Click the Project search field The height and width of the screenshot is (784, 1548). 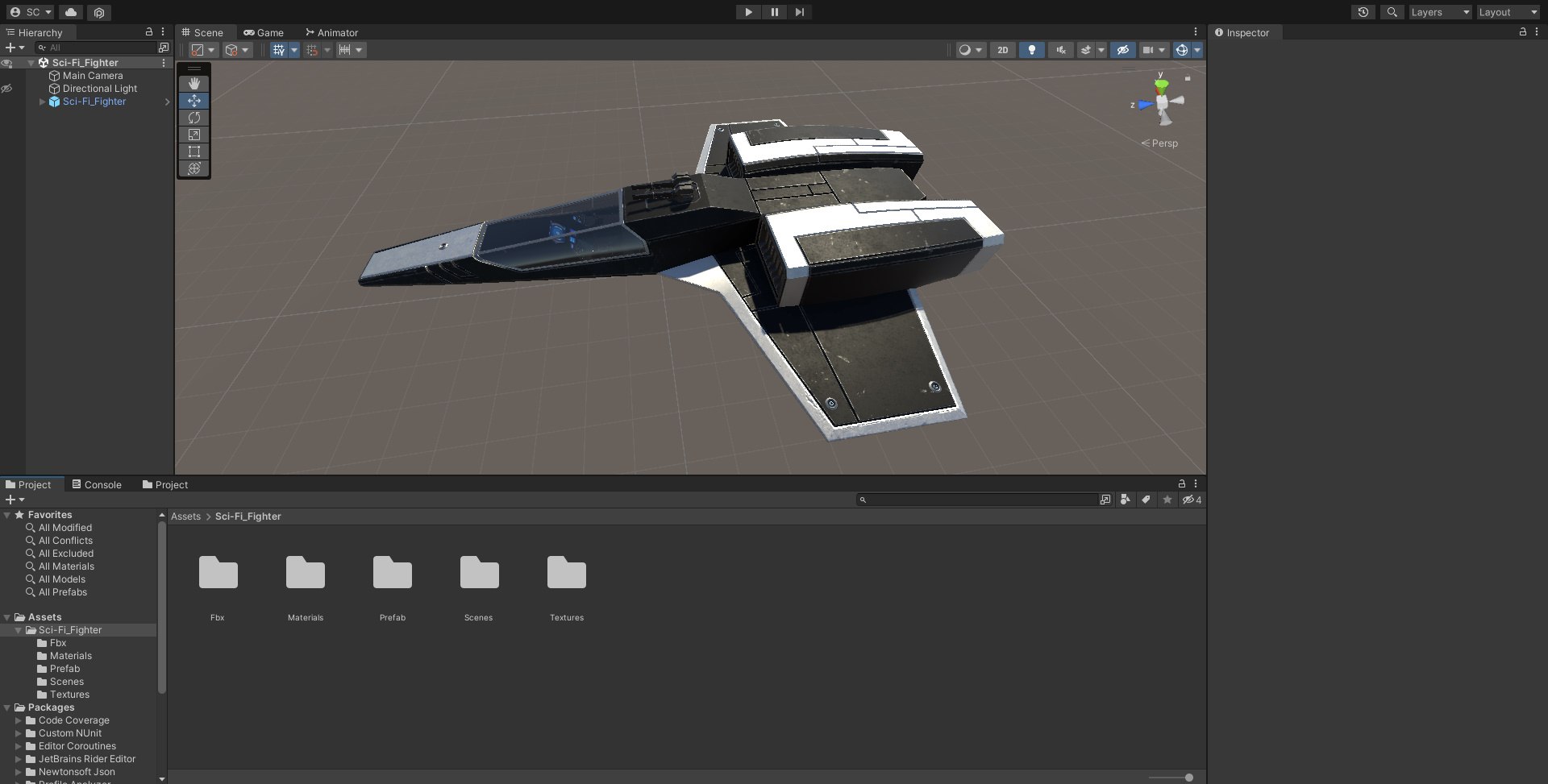976,500
